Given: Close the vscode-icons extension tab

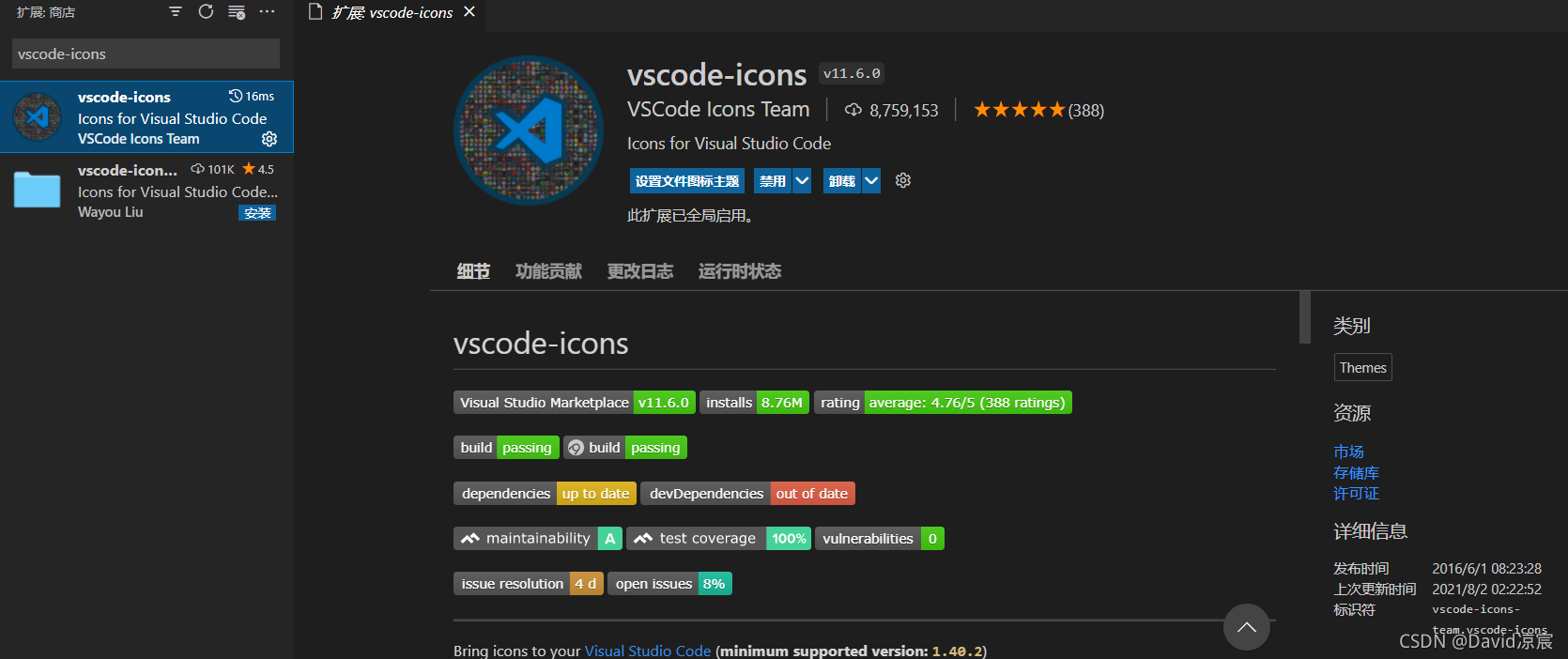Looking at the screenshot, I should pyautogui.click(x=469, y=12).
